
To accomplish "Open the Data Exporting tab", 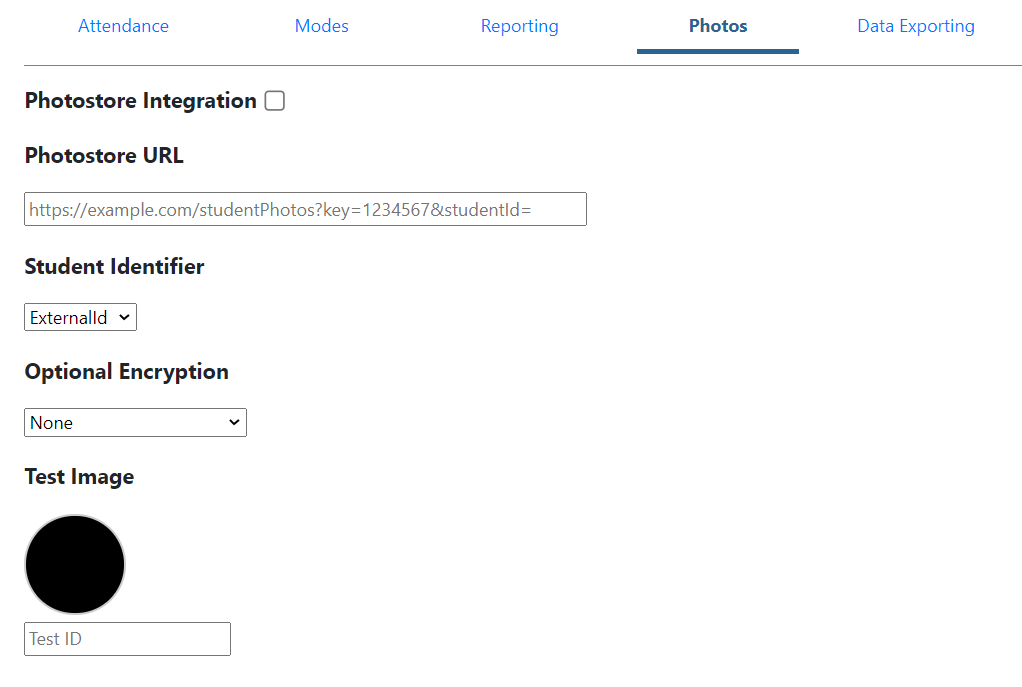I will pos(915,26).
